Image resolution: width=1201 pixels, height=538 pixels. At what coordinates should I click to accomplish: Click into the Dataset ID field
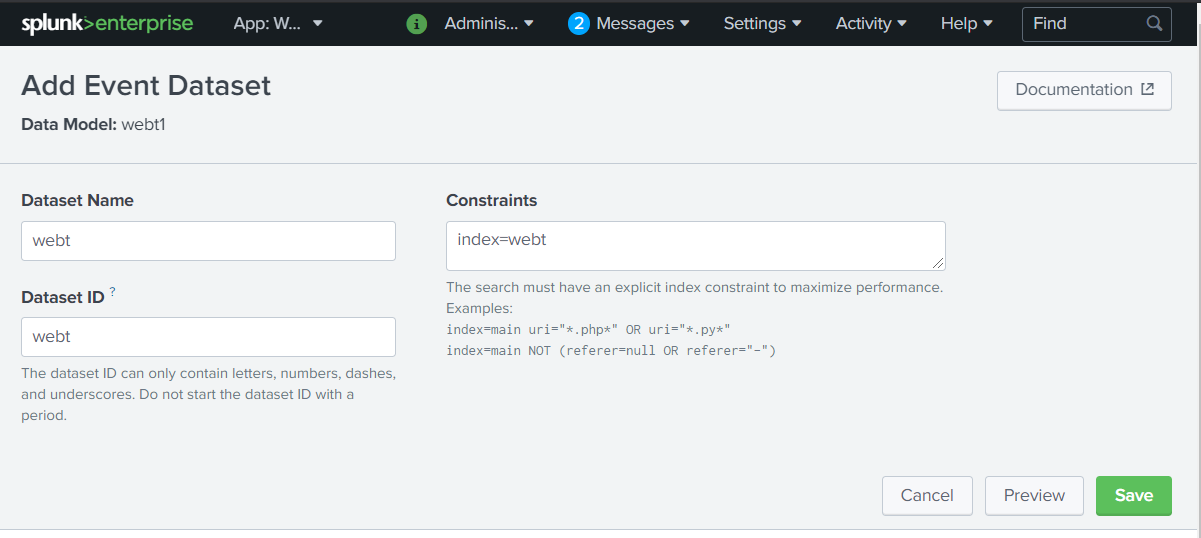(208, 337)
